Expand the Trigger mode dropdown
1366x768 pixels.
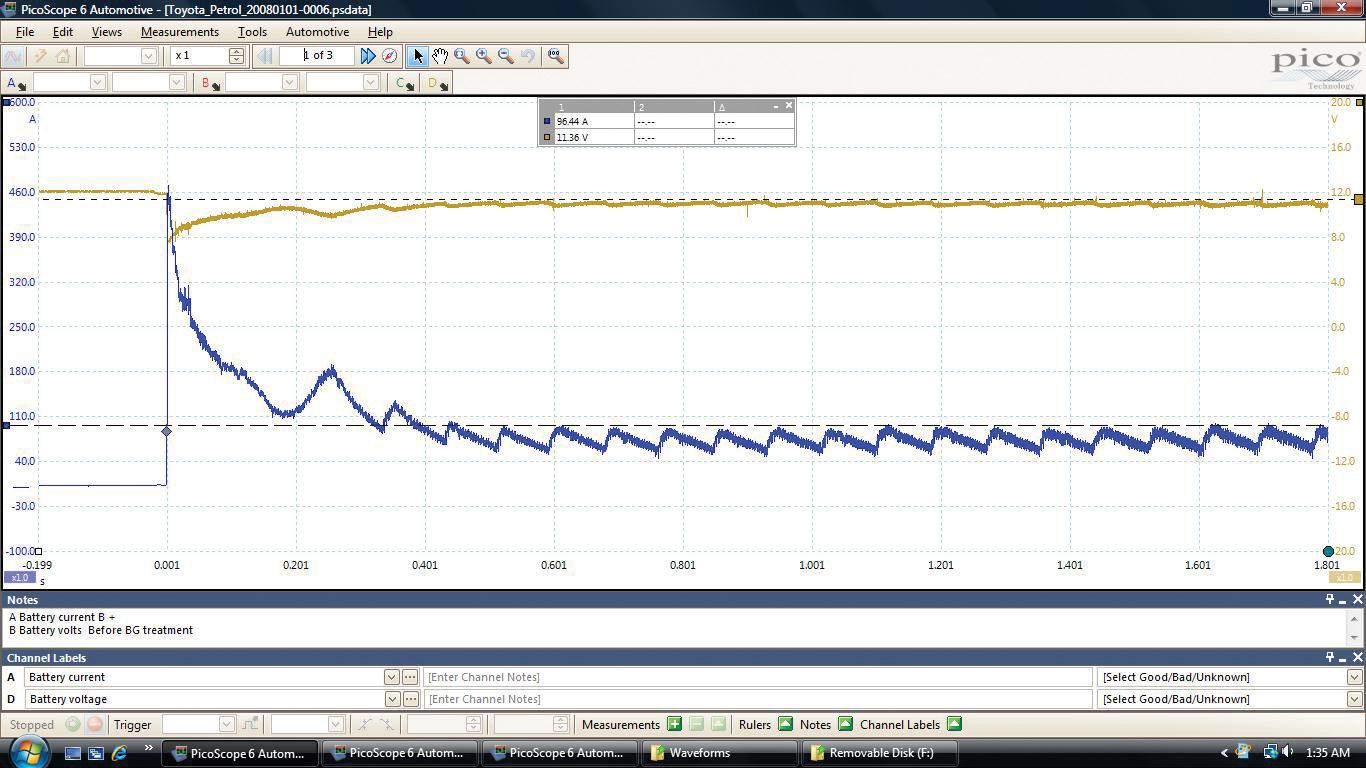(x=226, y=725)
